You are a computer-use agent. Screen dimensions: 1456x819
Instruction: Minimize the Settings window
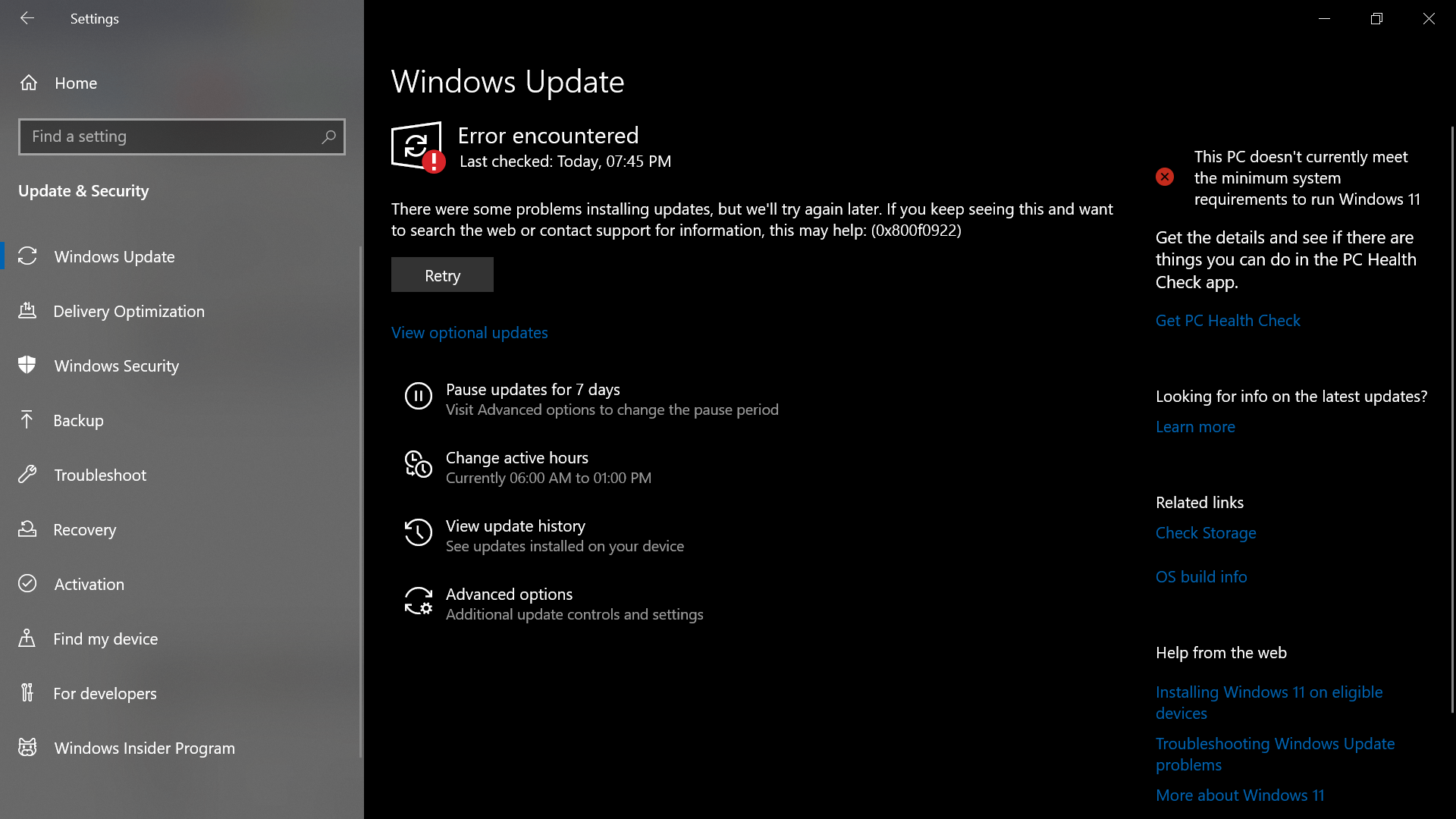point(1325,18)
